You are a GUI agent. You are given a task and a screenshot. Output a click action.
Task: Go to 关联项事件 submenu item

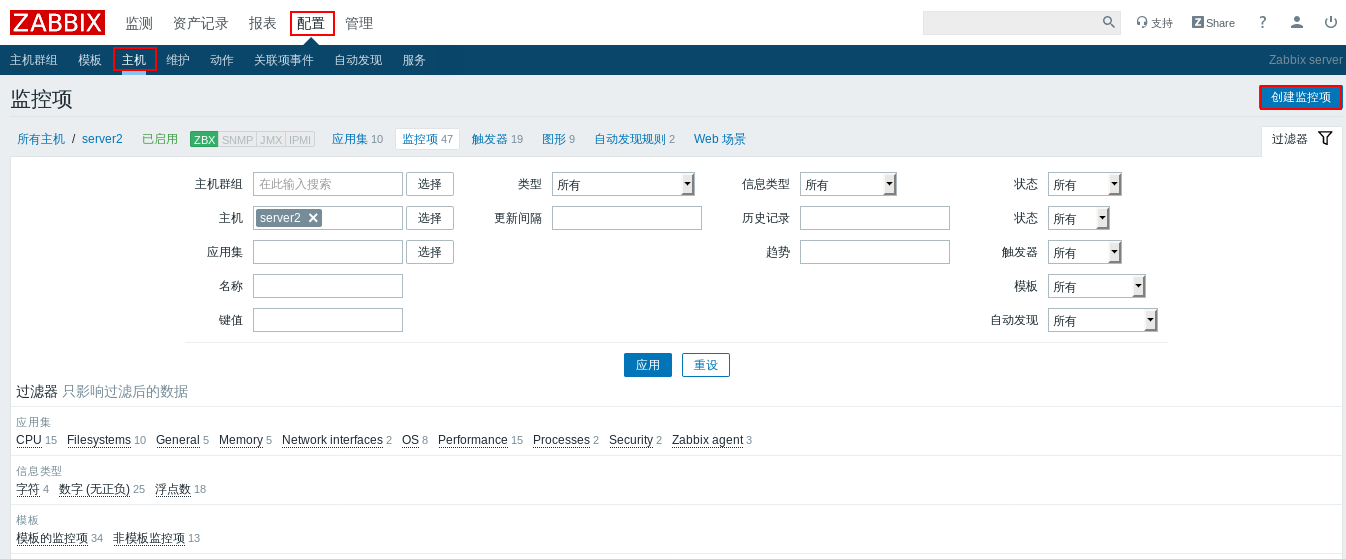click(x=284, y=60)
